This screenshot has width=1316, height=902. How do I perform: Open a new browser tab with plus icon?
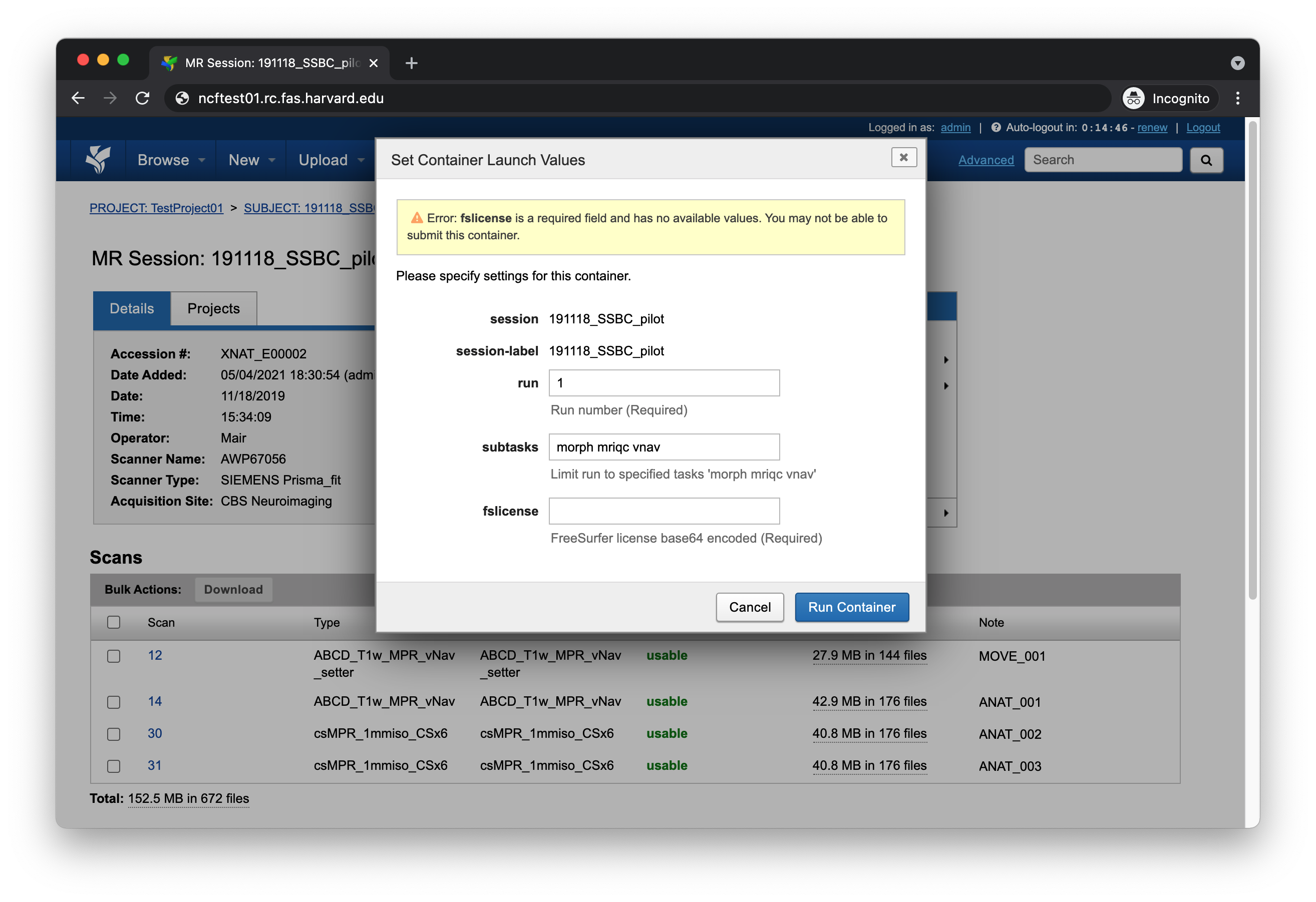point(412,63)
